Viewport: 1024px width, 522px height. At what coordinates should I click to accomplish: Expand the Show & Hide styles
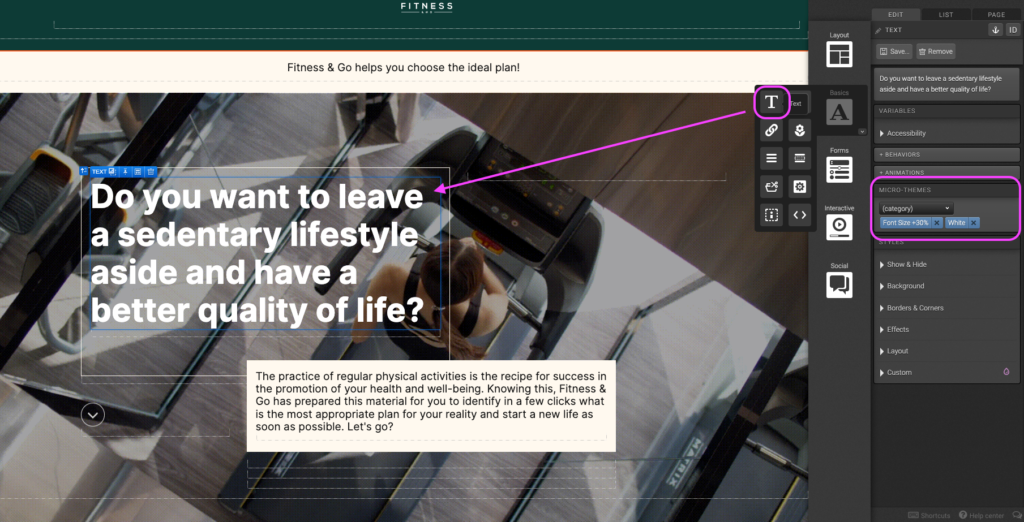pos(906,265)
